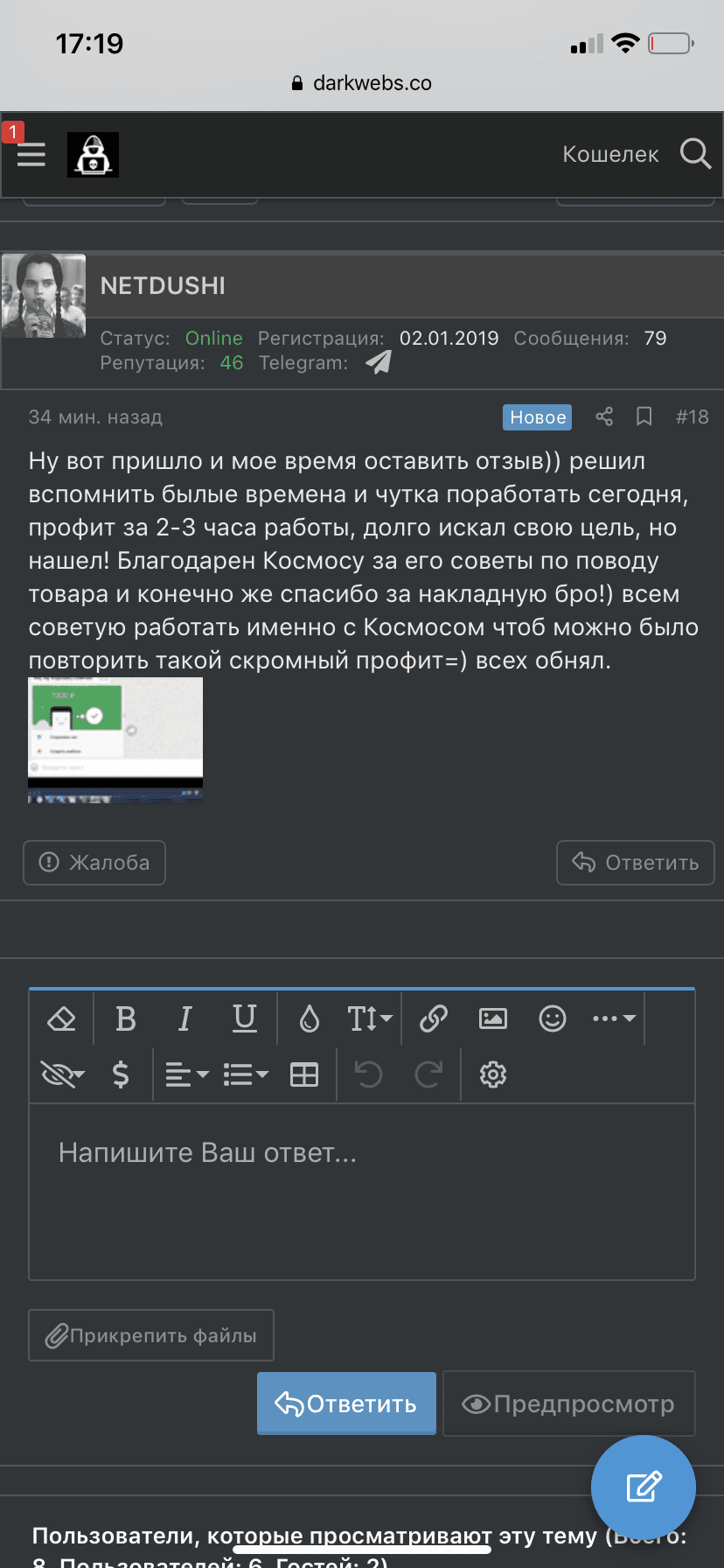Screen dimensions: 724x1568
Task: Open the smiley emoji picker
Action: pyautogui.click(x=553, y=1018)
